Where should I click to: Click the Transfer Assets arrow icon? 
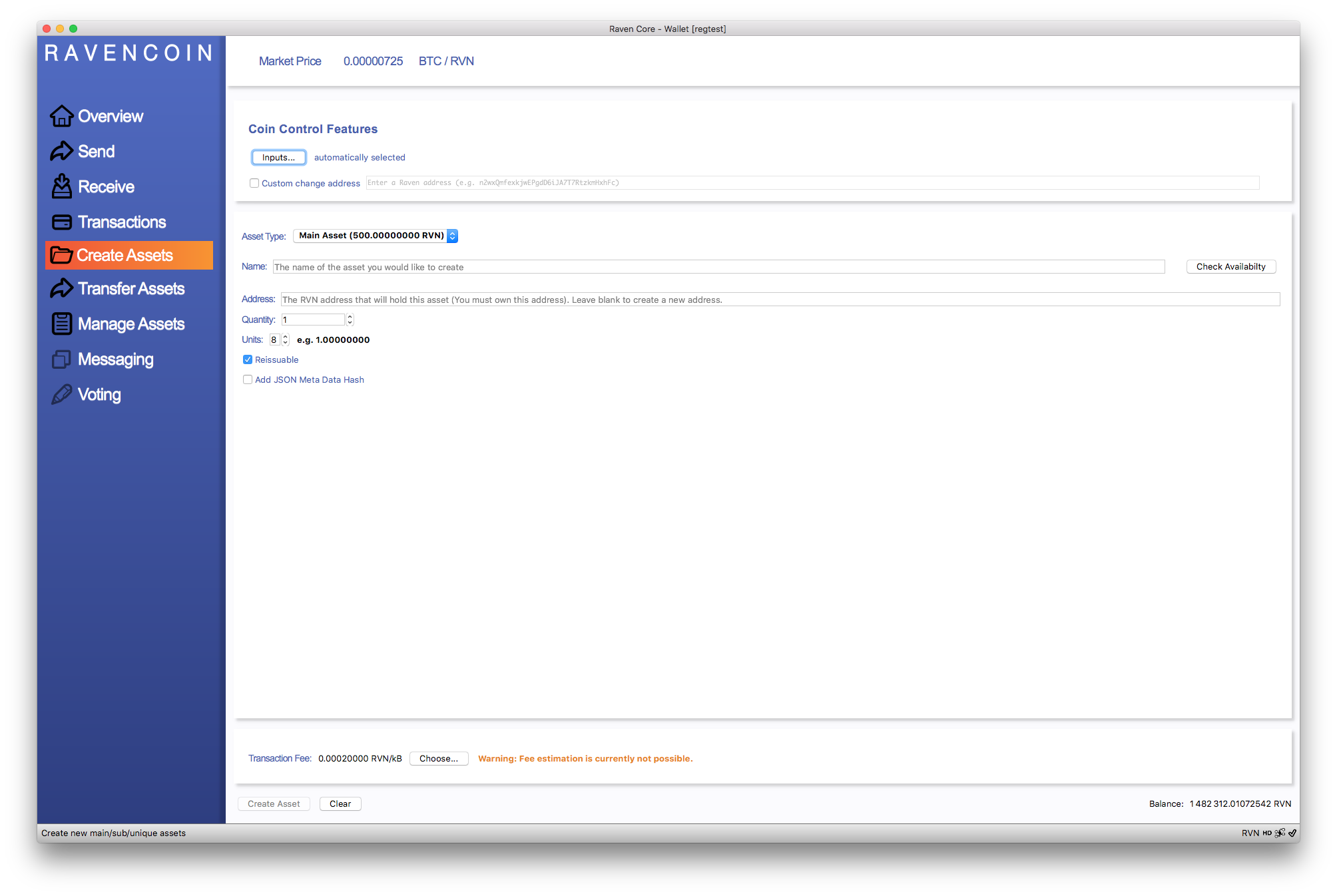(x=61, y=288)
